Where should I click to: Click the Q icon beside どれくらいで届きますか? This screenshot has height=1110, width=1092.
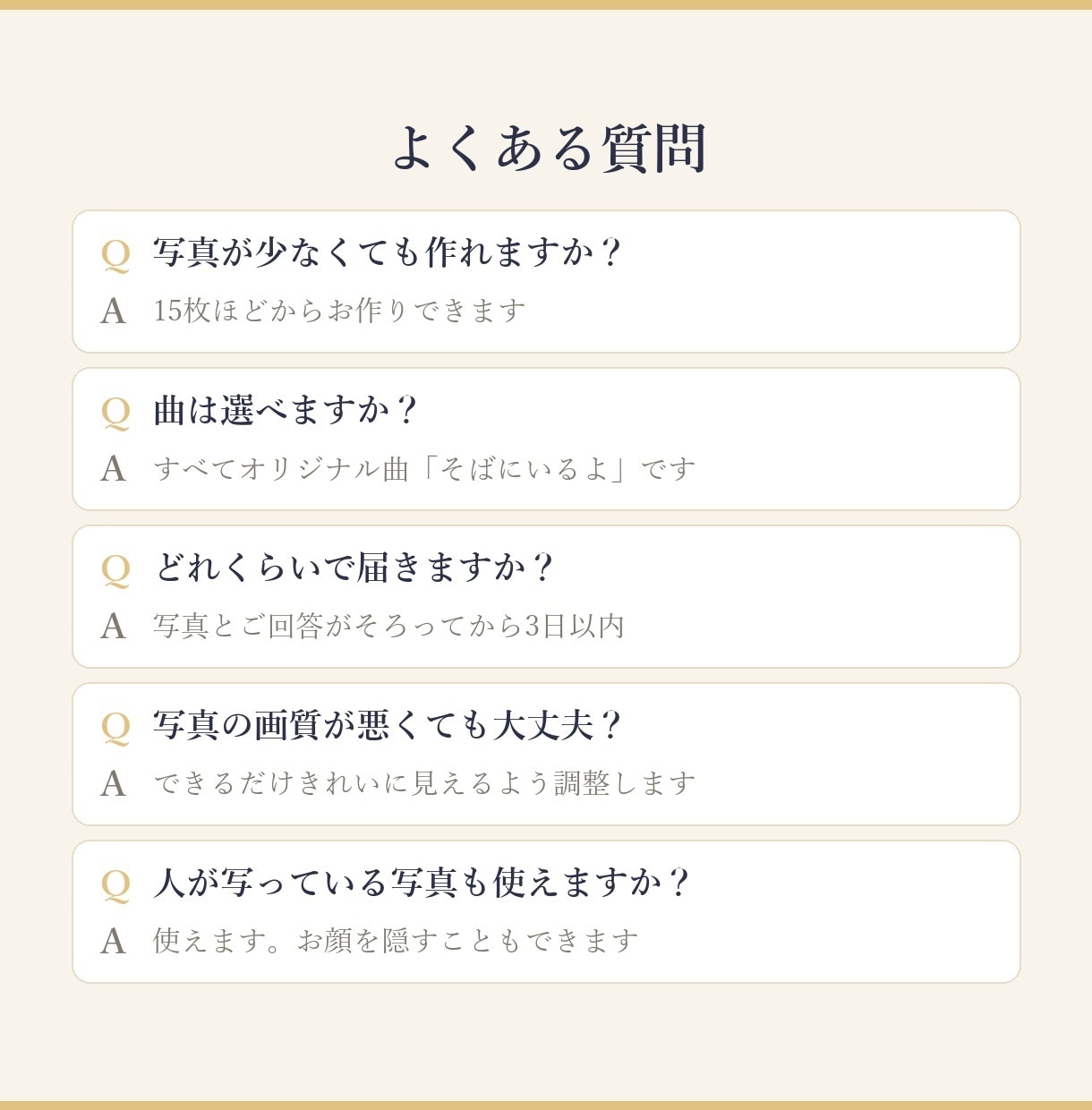(x=115, y=569)
